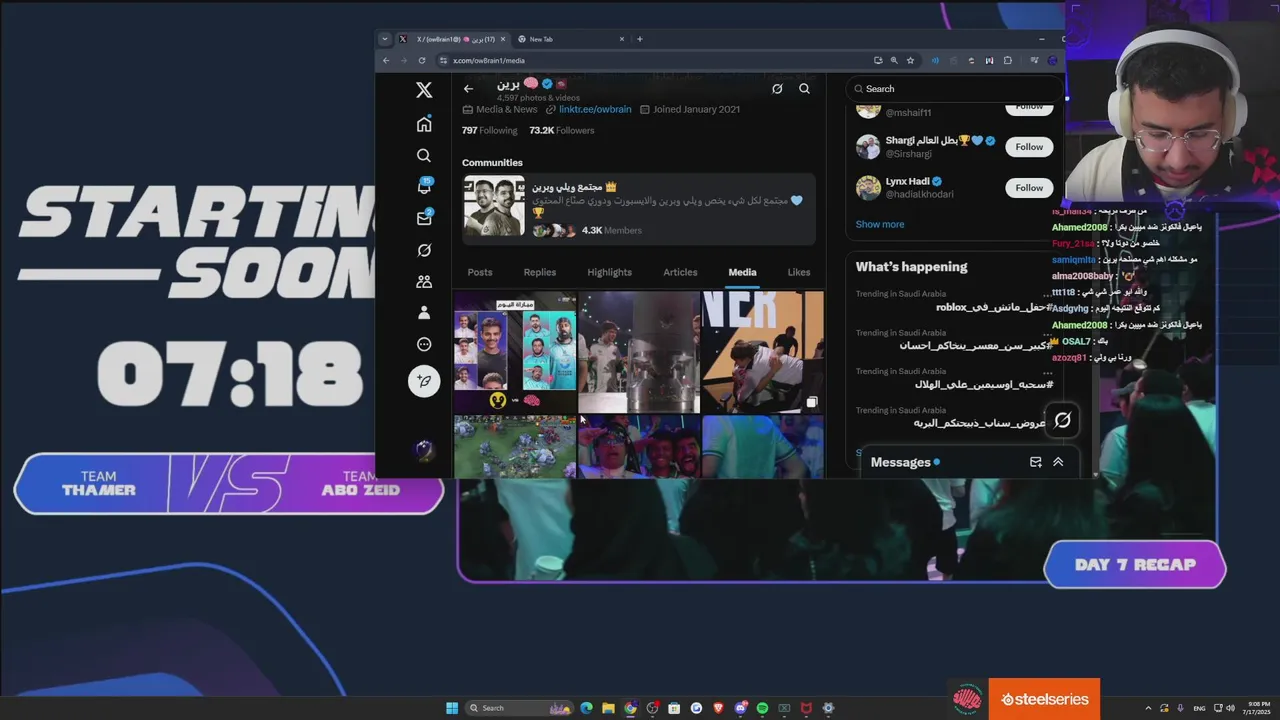
Task: Compose new message in Messages drawer
Action: tap(1036, 462)
